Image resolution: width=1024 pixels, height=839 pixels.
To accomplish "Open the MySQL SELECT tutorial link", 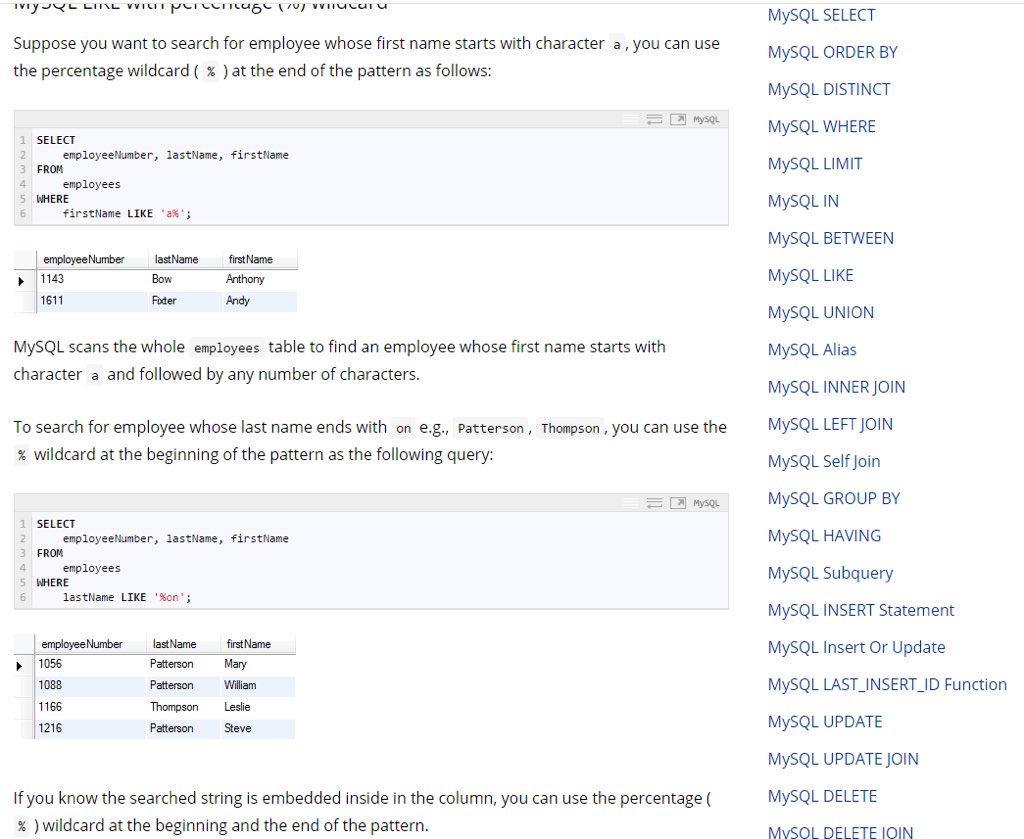I will 821,15.
